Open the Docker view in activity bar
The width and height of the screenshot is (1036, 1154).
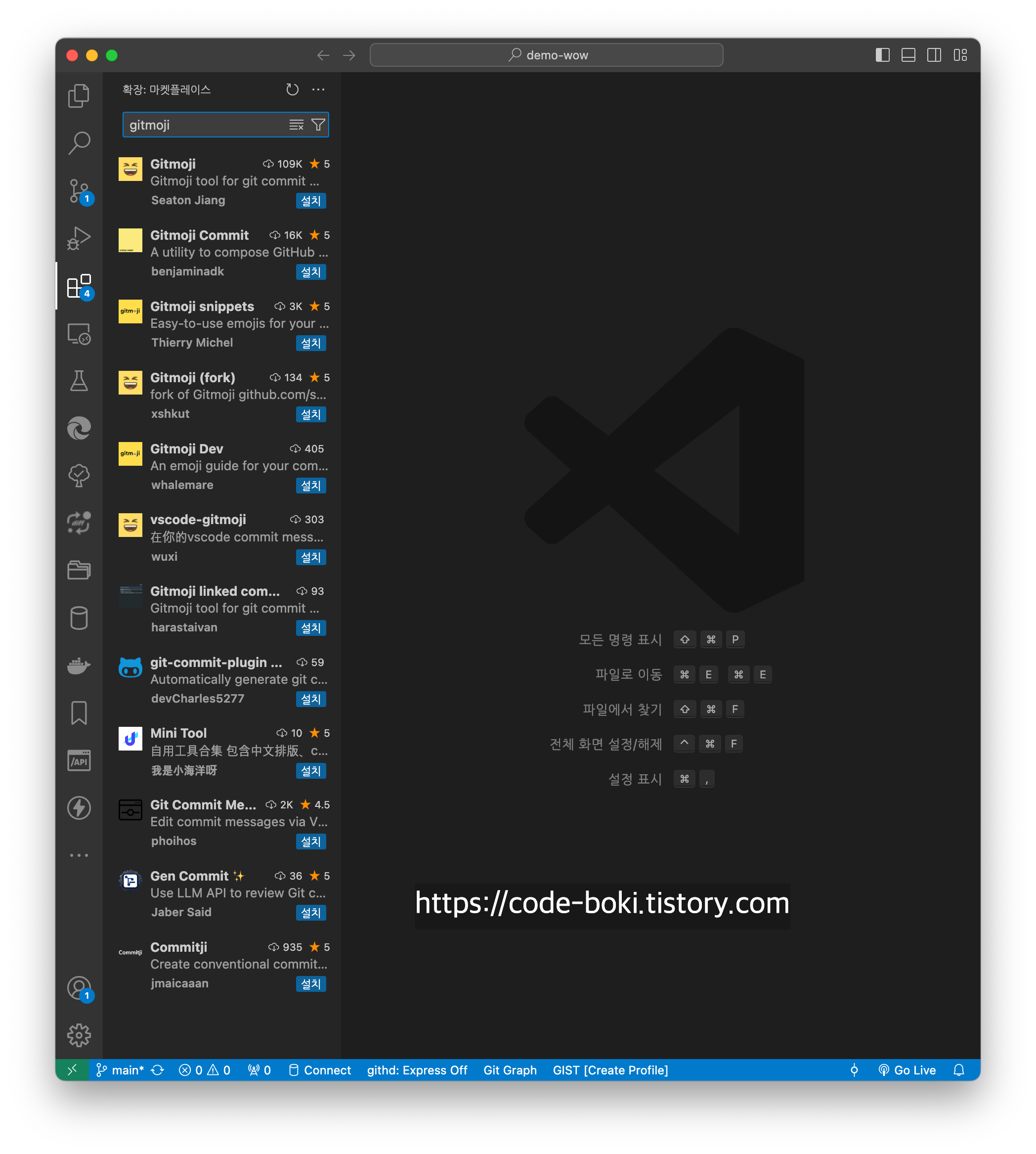pyautogui.click(x=79, y=665)
